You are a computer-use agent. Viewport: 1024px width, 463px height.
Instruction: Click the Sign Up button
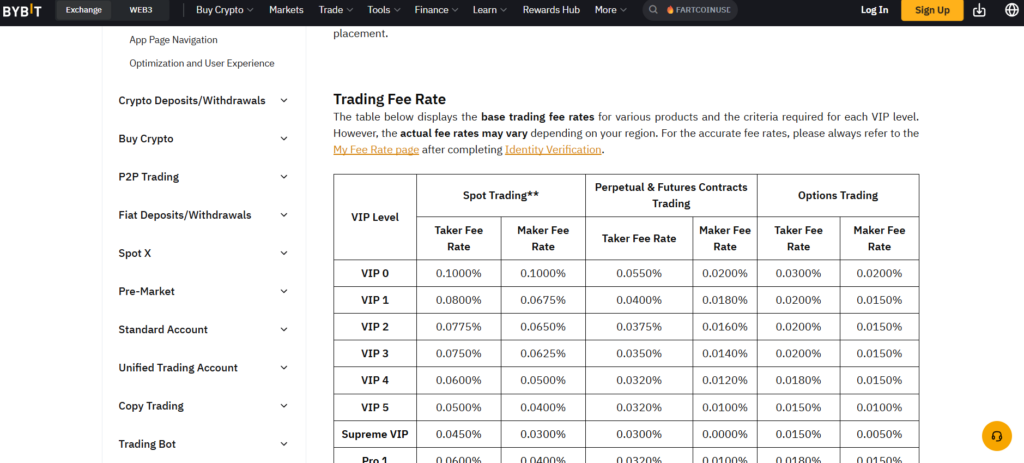point(932,10)
